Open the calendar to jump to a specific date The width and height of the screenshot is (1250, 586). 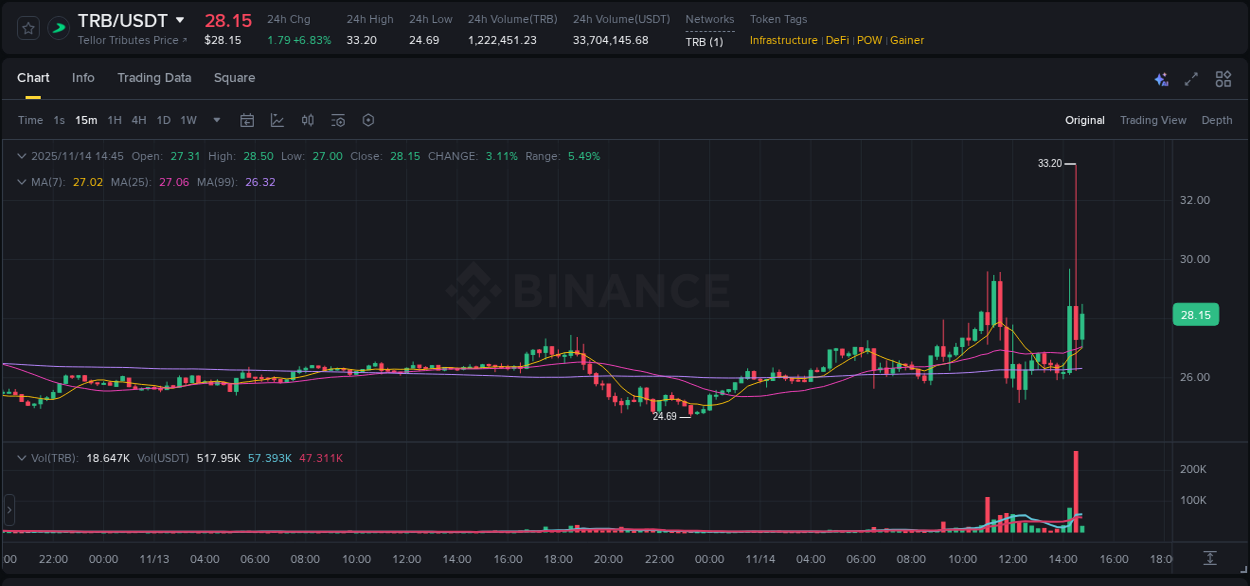(x=247, y=119)
